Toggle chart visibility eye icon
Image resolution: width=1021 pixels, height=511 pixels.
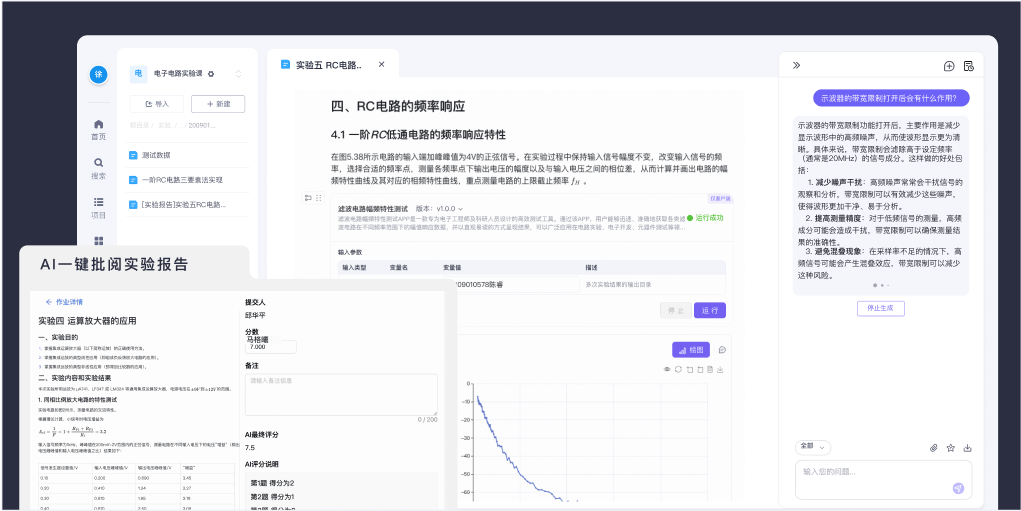(x=667, y=370)
